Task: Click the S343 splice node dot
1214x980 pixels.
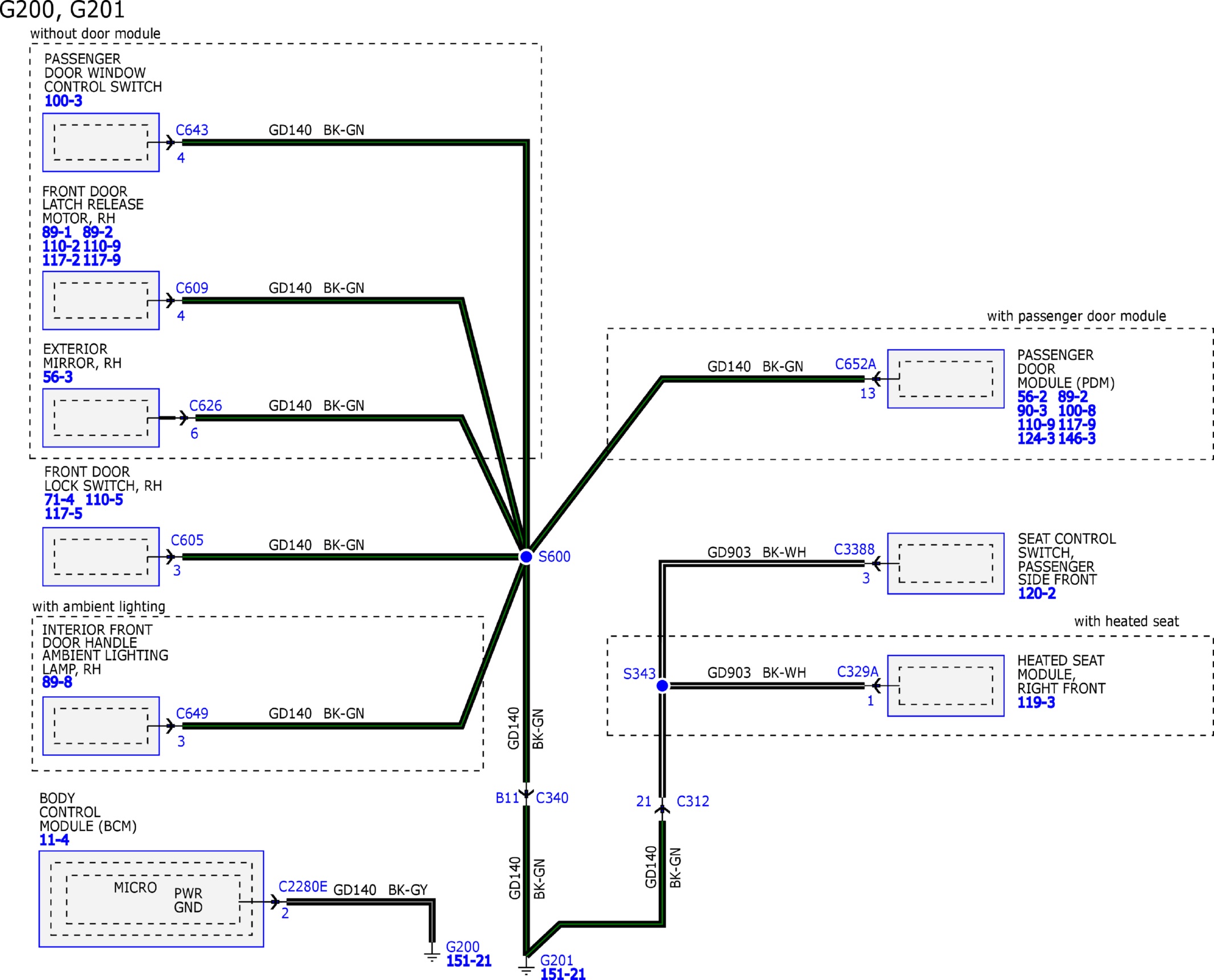Action: (x=662, y=685)
